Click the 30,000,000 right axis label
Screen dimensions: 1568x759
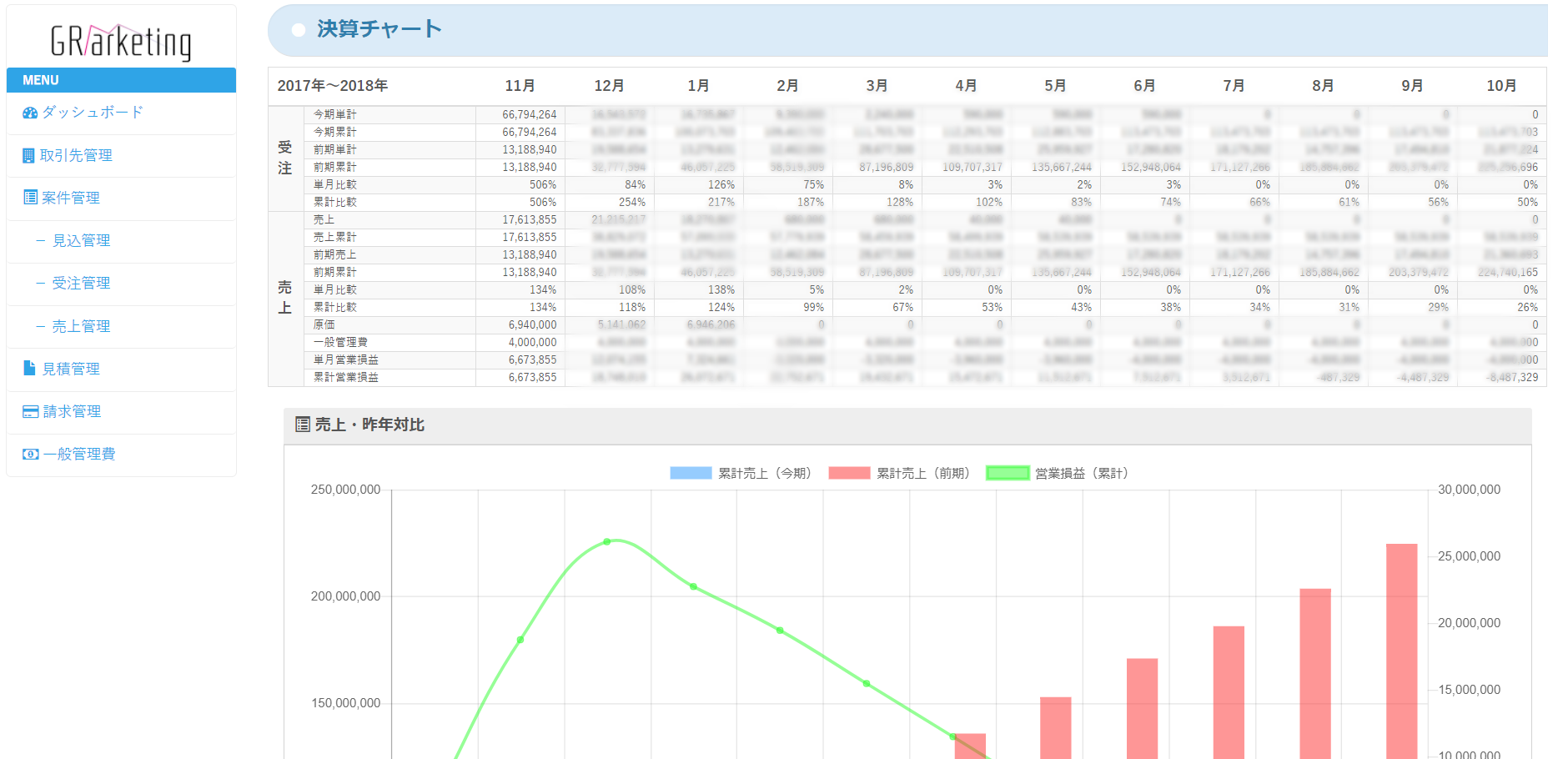1469,490
